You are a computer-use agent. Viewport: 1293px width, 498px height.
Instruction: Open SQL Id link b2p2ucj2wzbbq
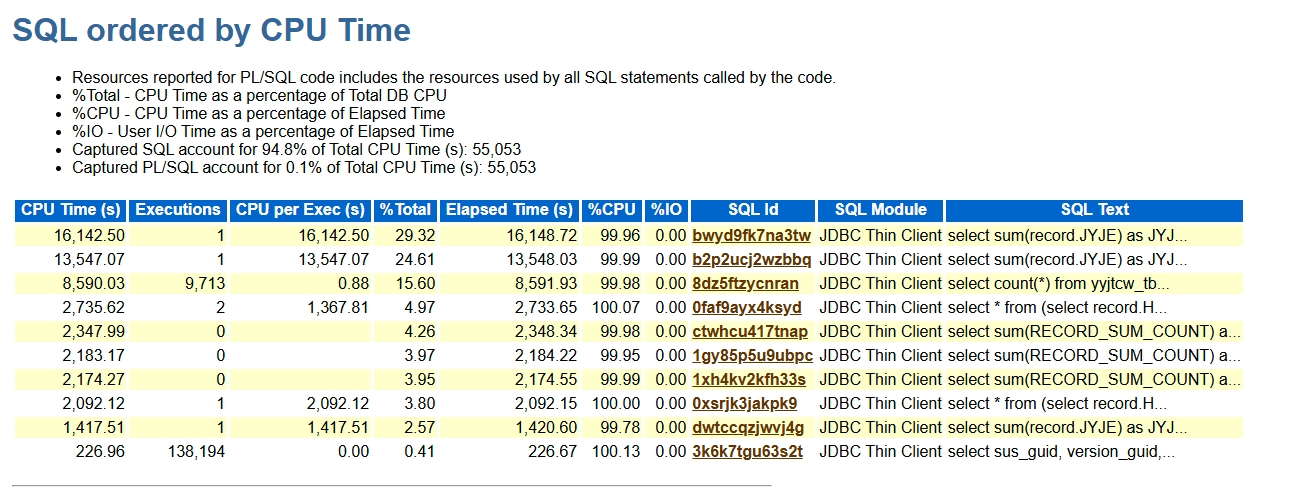751,260
